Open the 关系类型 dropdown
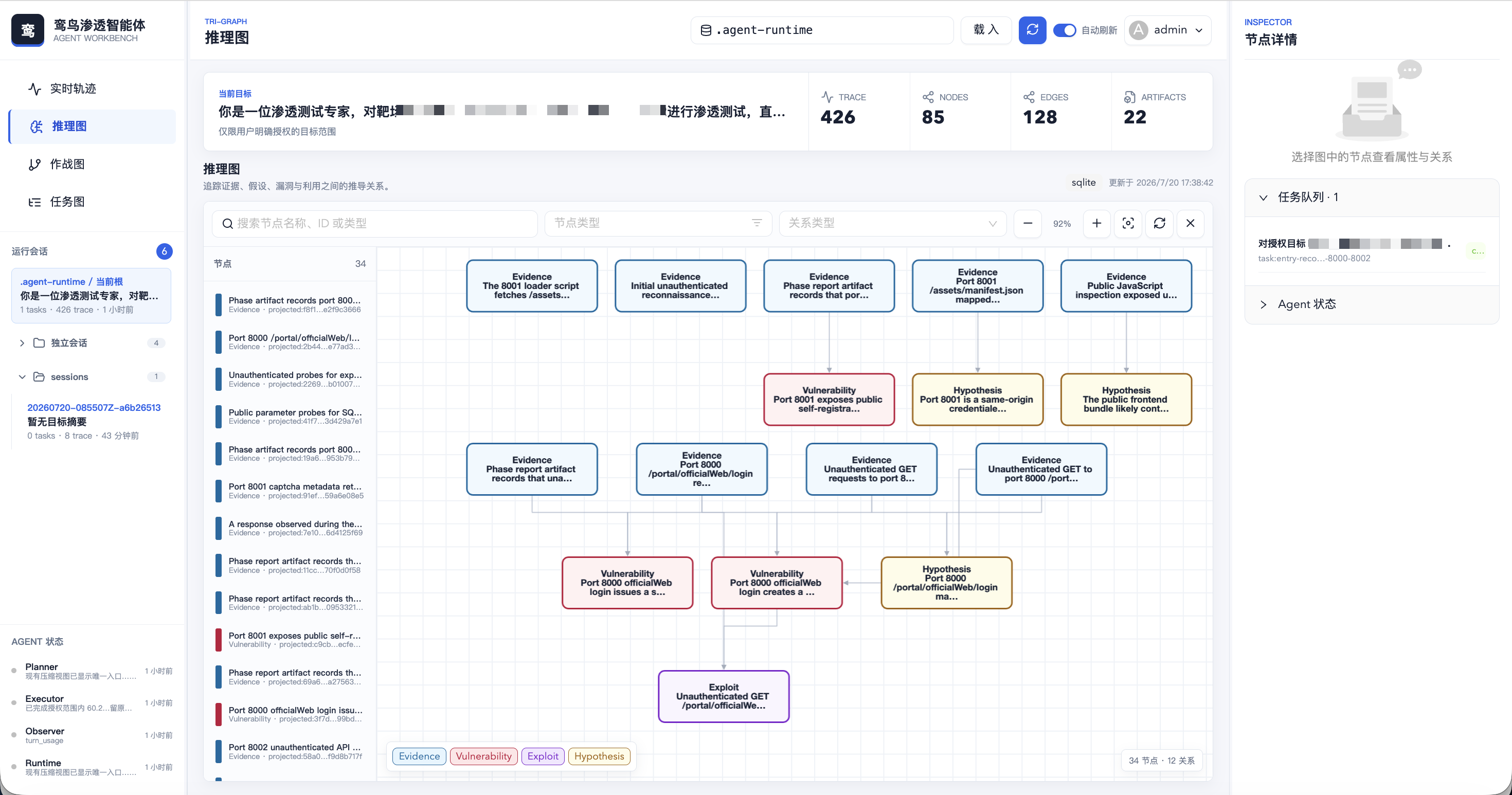 click(x=892, y=224)
